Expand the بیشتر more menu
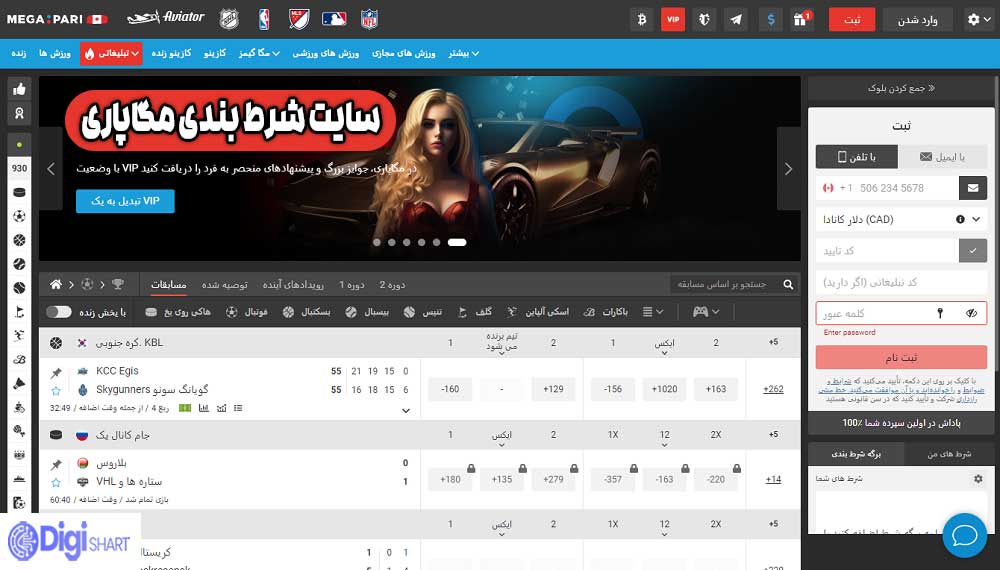 click(x=464, y=54)
